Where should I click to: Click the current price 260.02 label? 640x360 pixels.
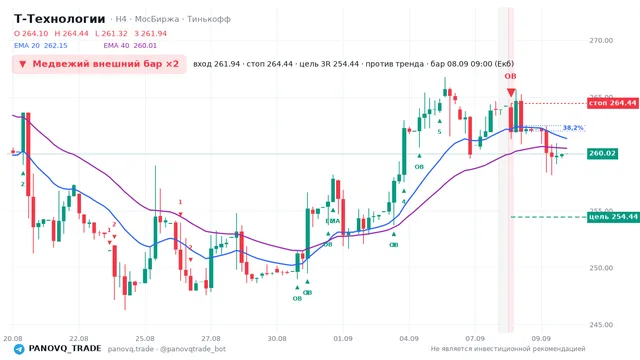[x=602, y=153]
